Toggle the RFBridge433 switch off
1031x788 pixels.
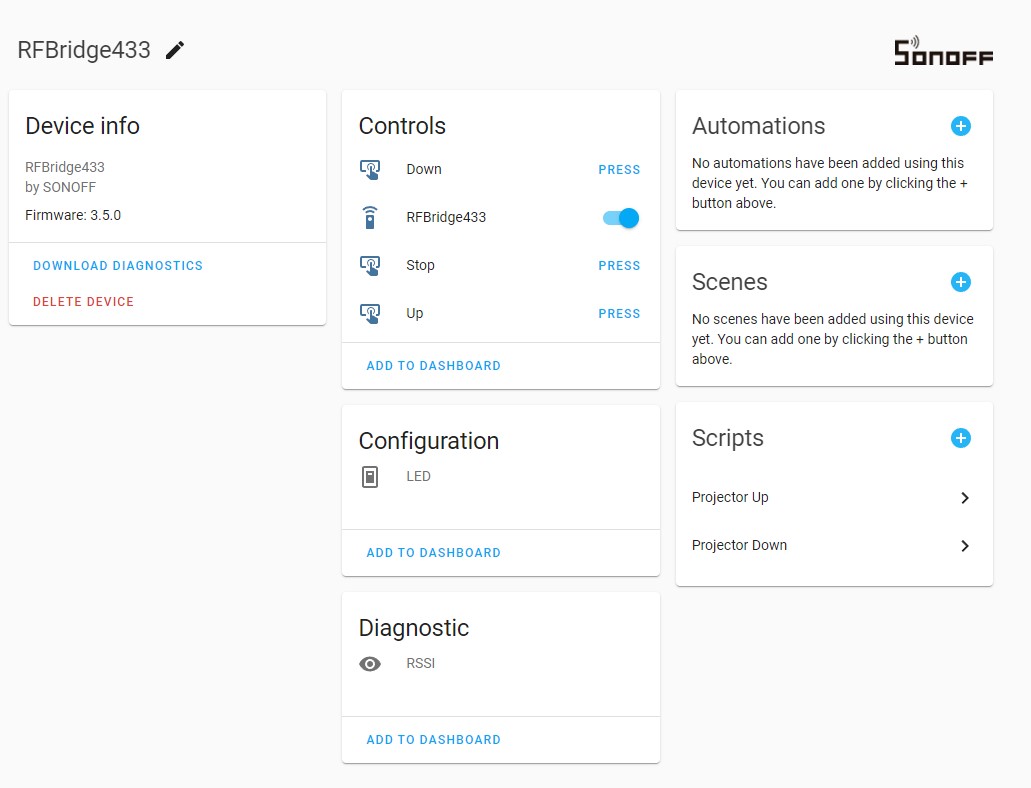pos(621,218)
